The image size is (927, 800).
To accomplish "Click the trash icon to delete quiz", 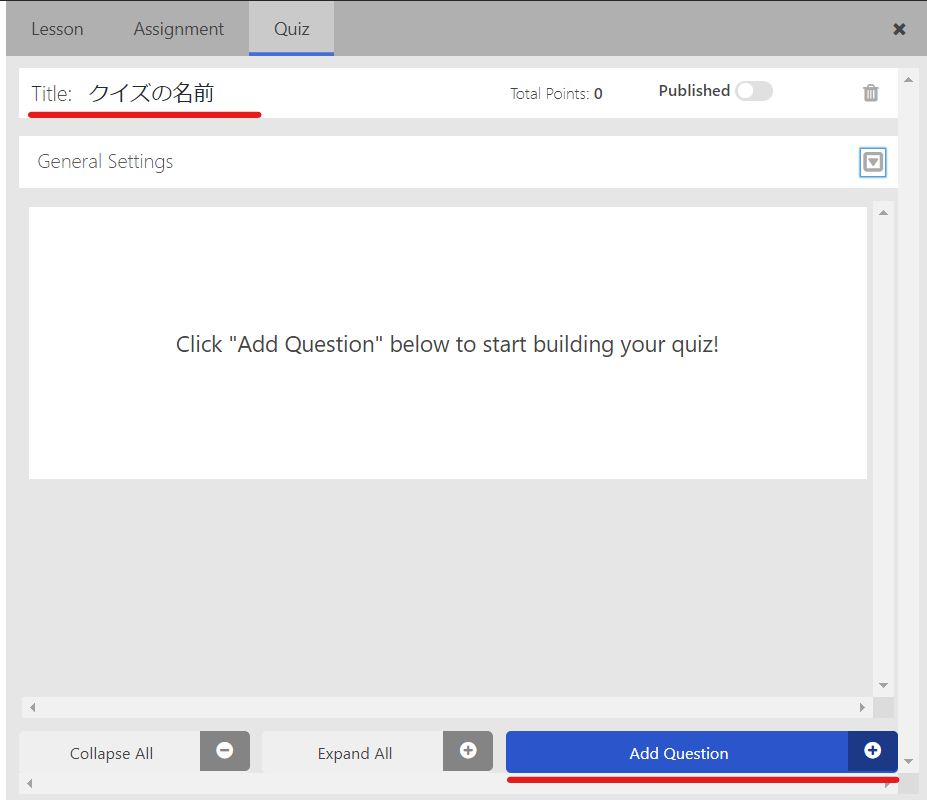I will coord(870,93).
